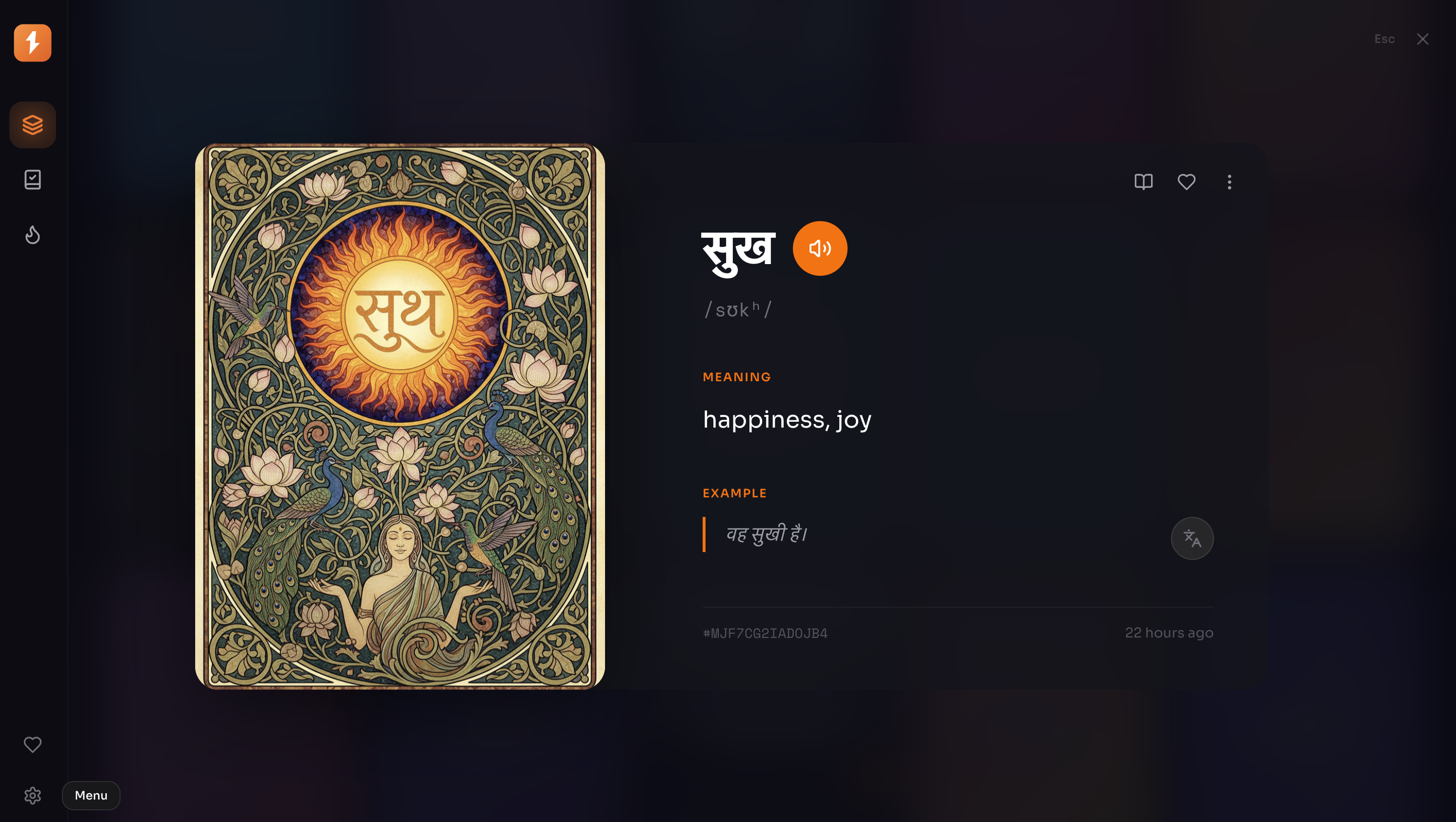
Task: Click the Menu tooltip label
Action: coord(91,796)
